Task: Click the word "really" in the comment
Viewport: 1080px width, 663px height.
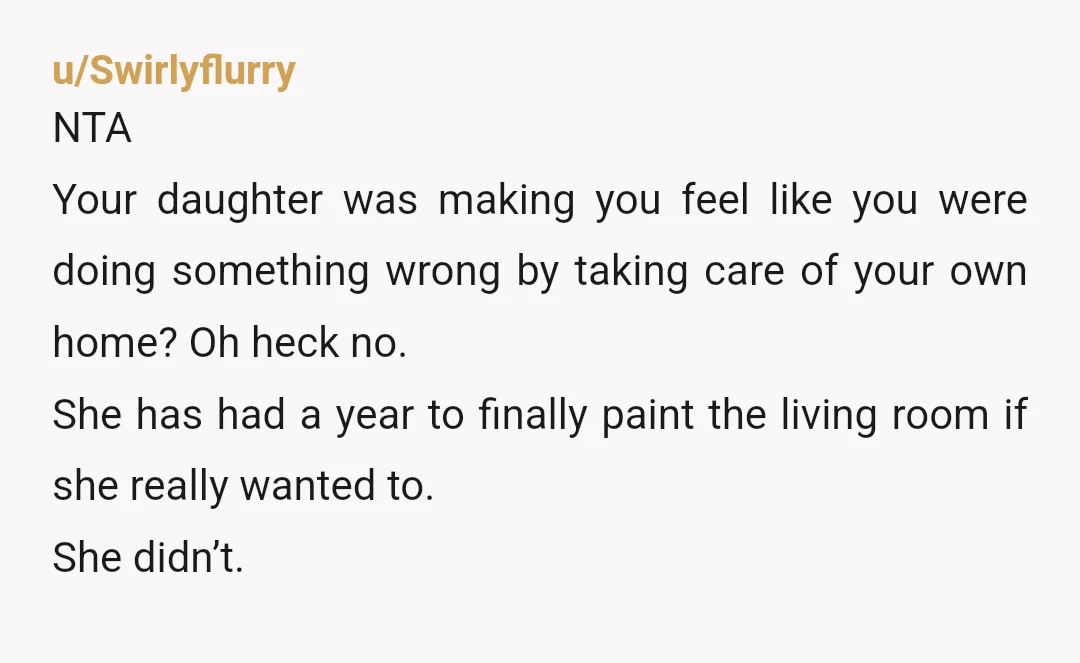Action: click(178, 487)
